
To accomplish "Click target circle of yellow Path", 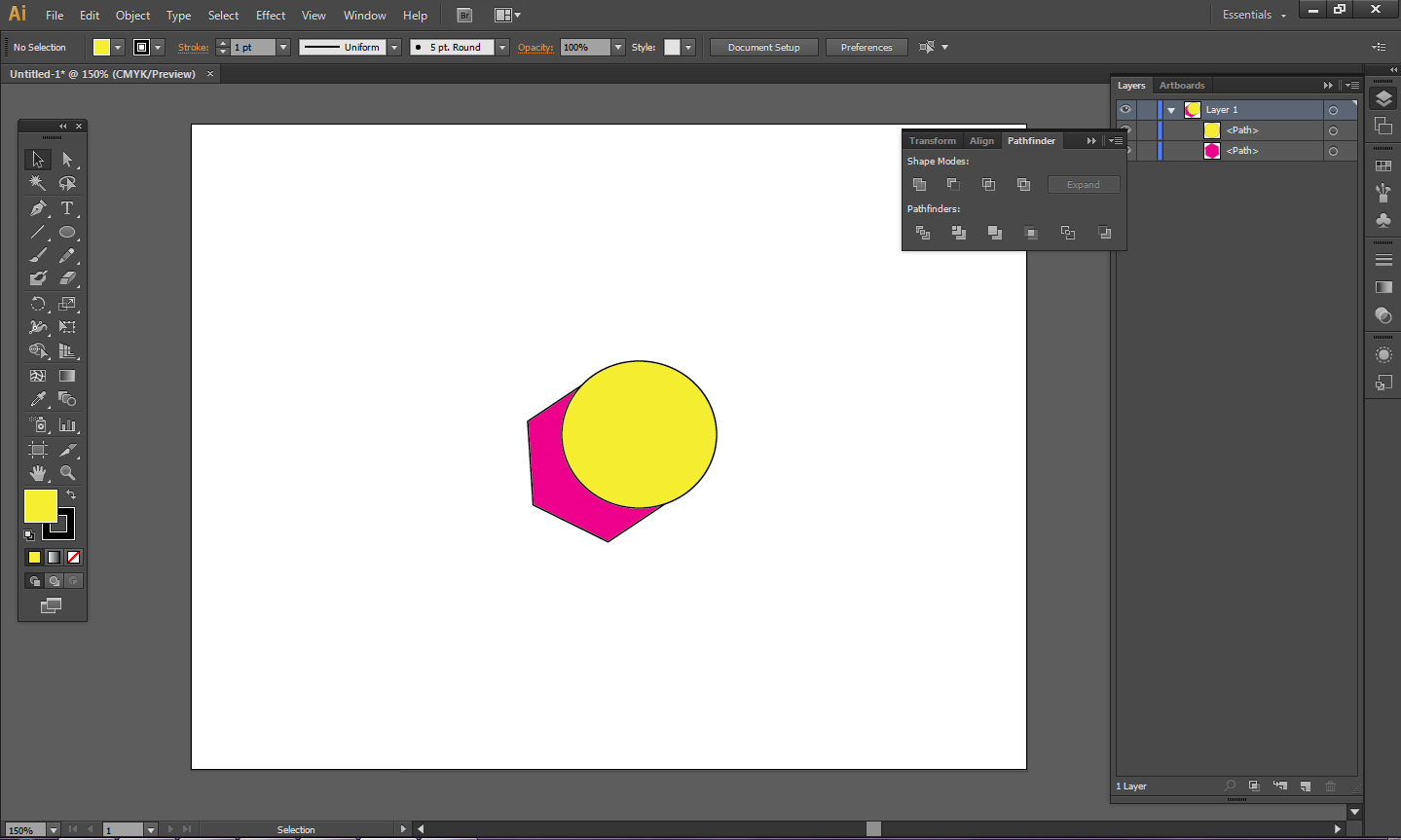I will point(1333,130).
